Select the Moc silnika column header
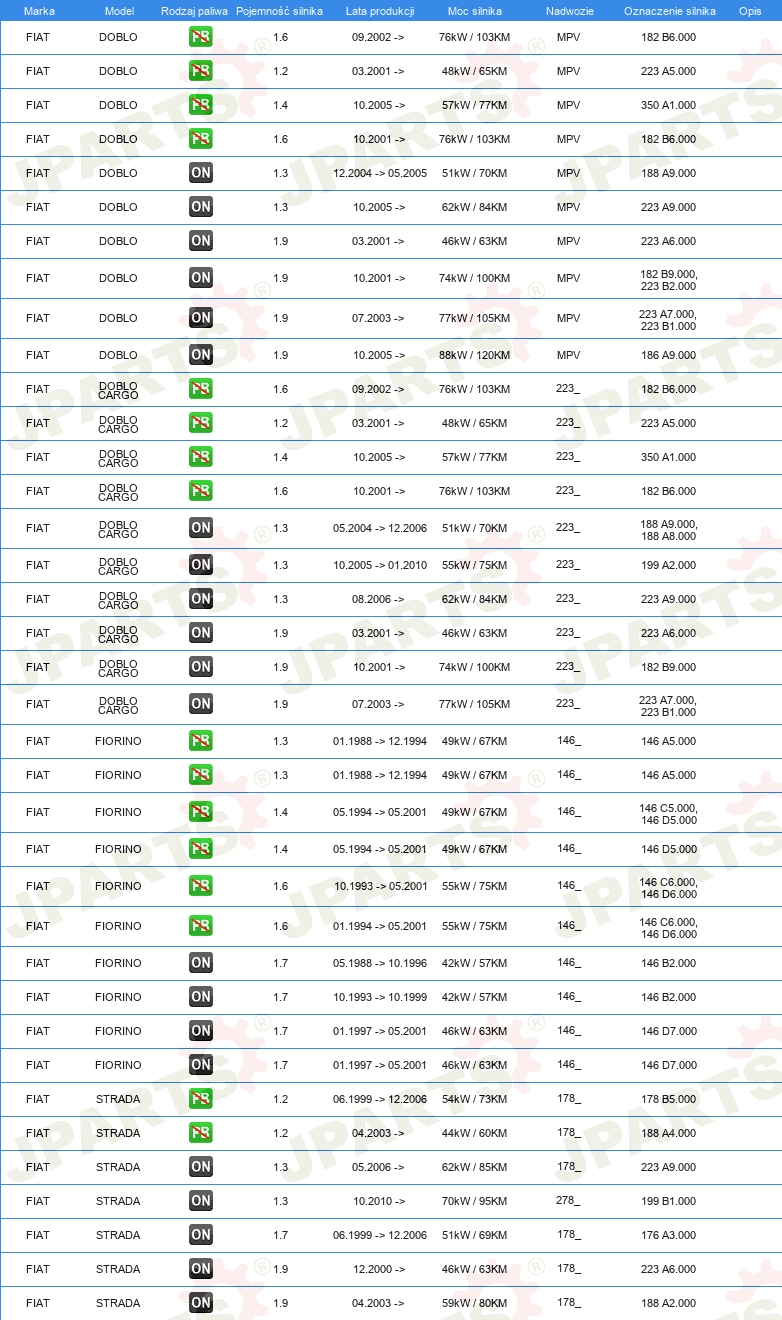782x1320 pixels. coord(475,11)
